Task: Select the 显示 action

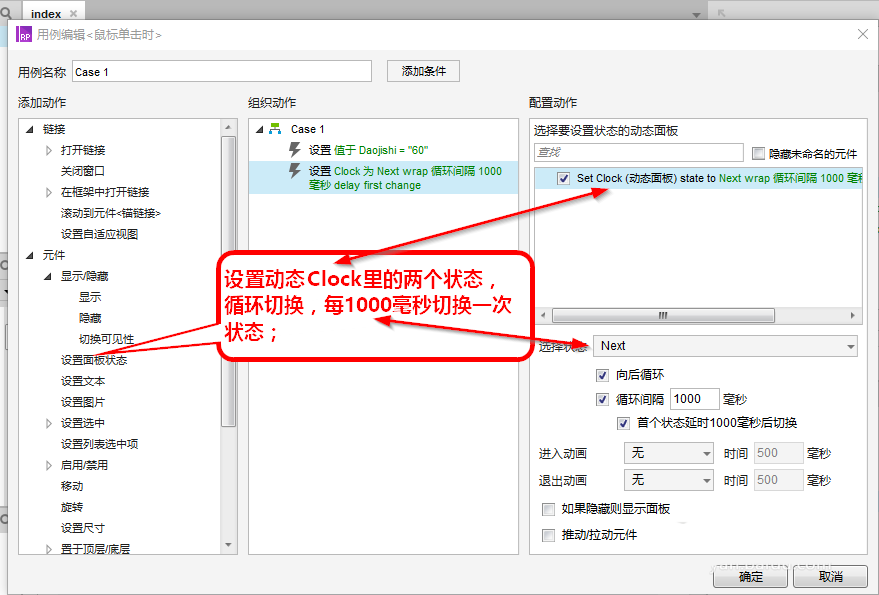Action: 90,297
